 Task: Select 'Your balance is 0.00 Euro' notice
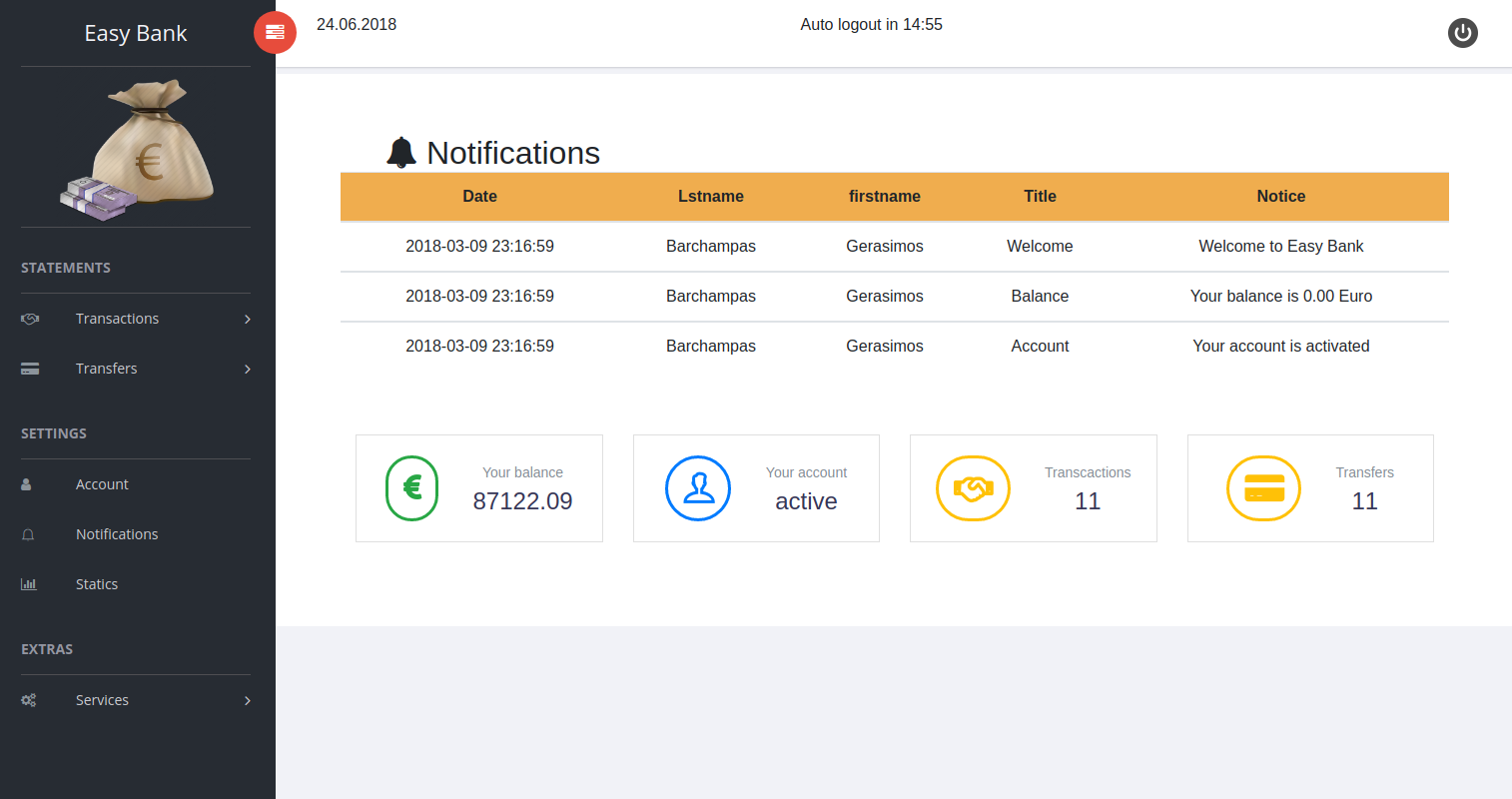[1281, 297]
